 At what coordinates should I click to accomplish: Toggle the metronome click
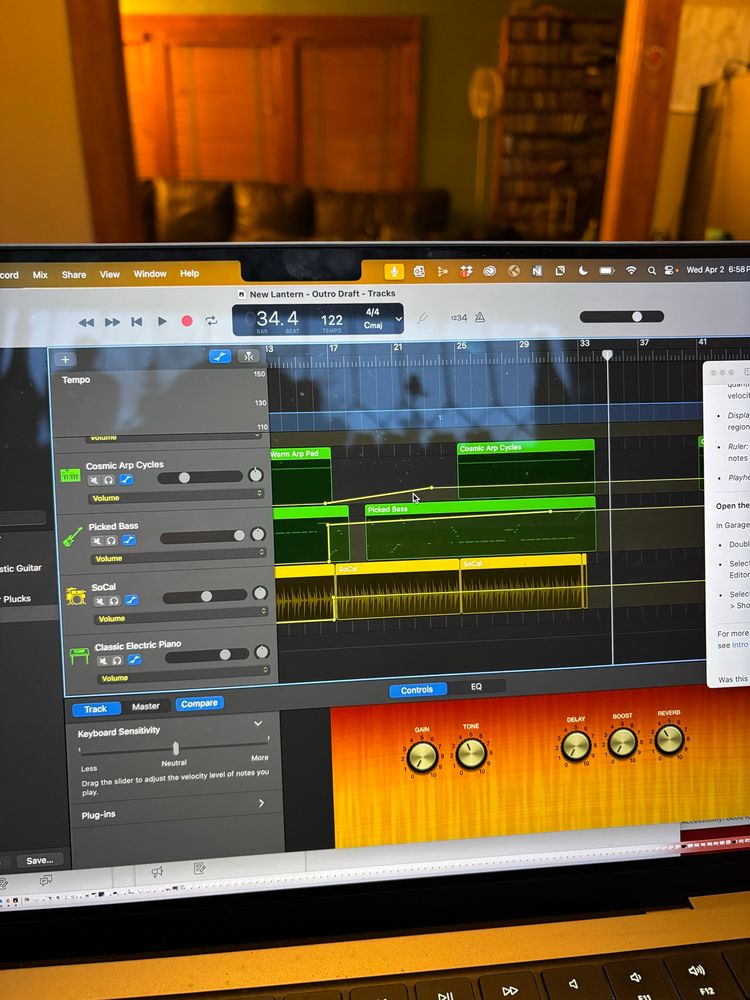pyautogui.click(x=480, y=316)
